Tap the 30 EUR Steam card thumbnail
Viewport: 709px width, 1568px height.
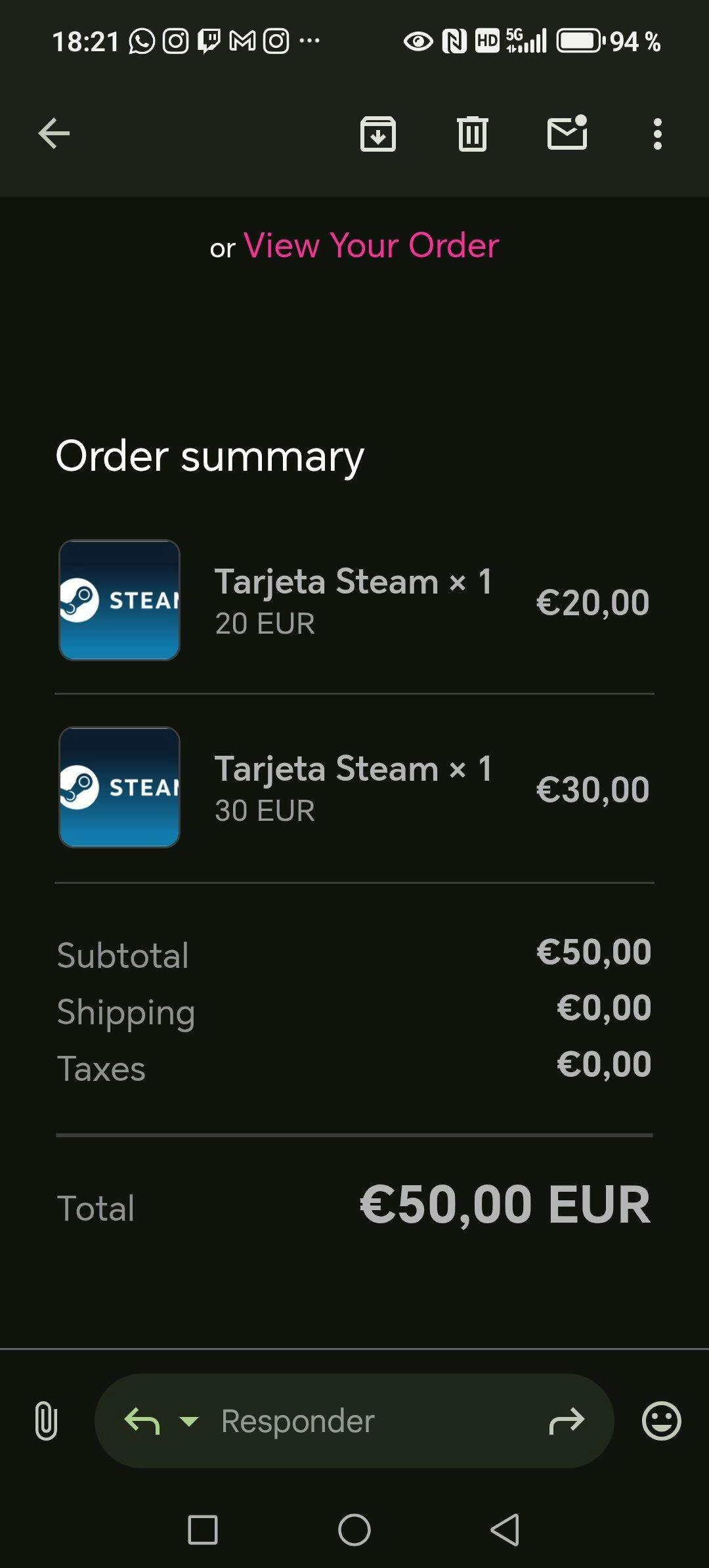pos(119,787)
